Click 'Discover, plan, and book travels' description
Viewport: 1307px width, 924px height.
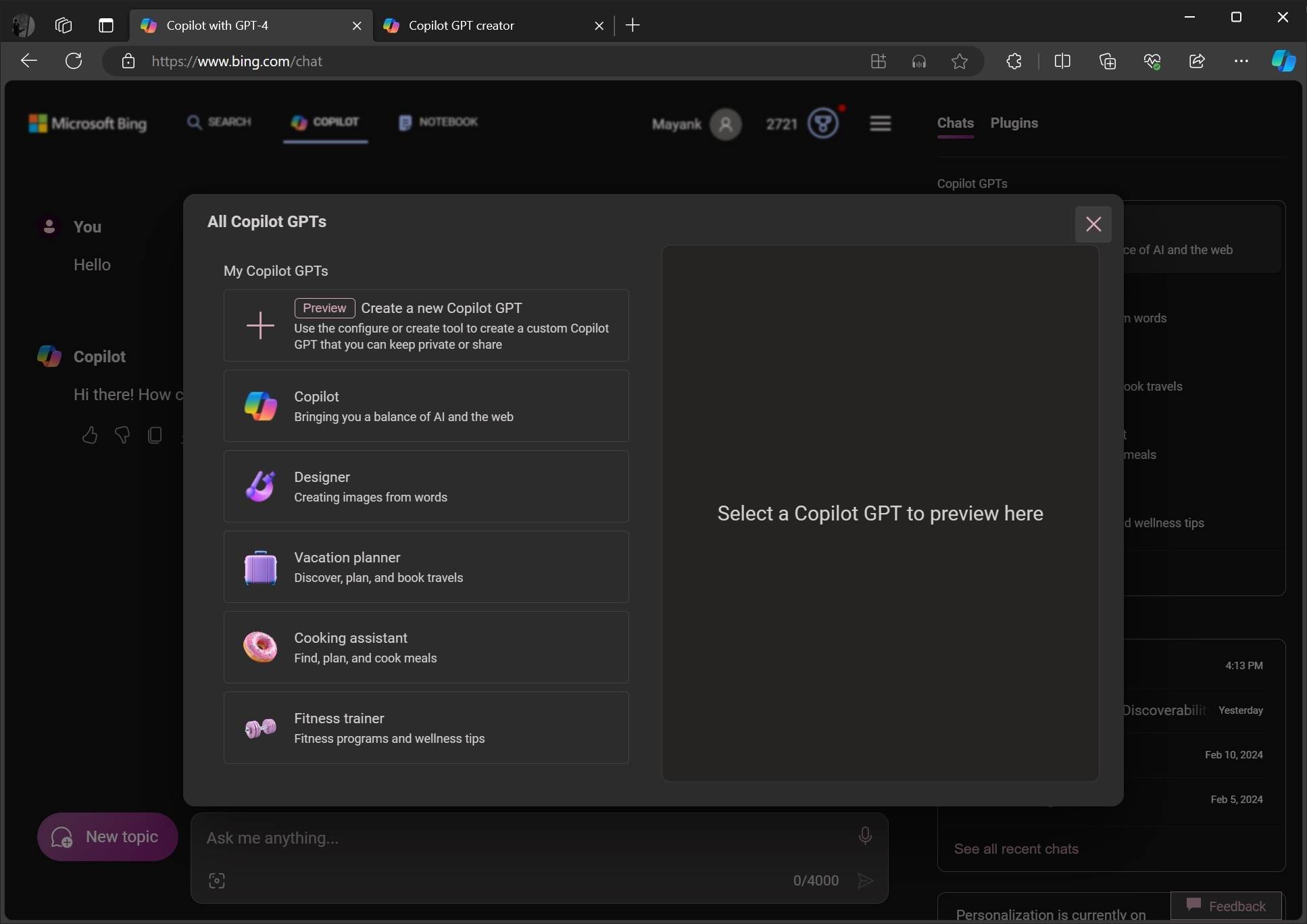(378, 578)
